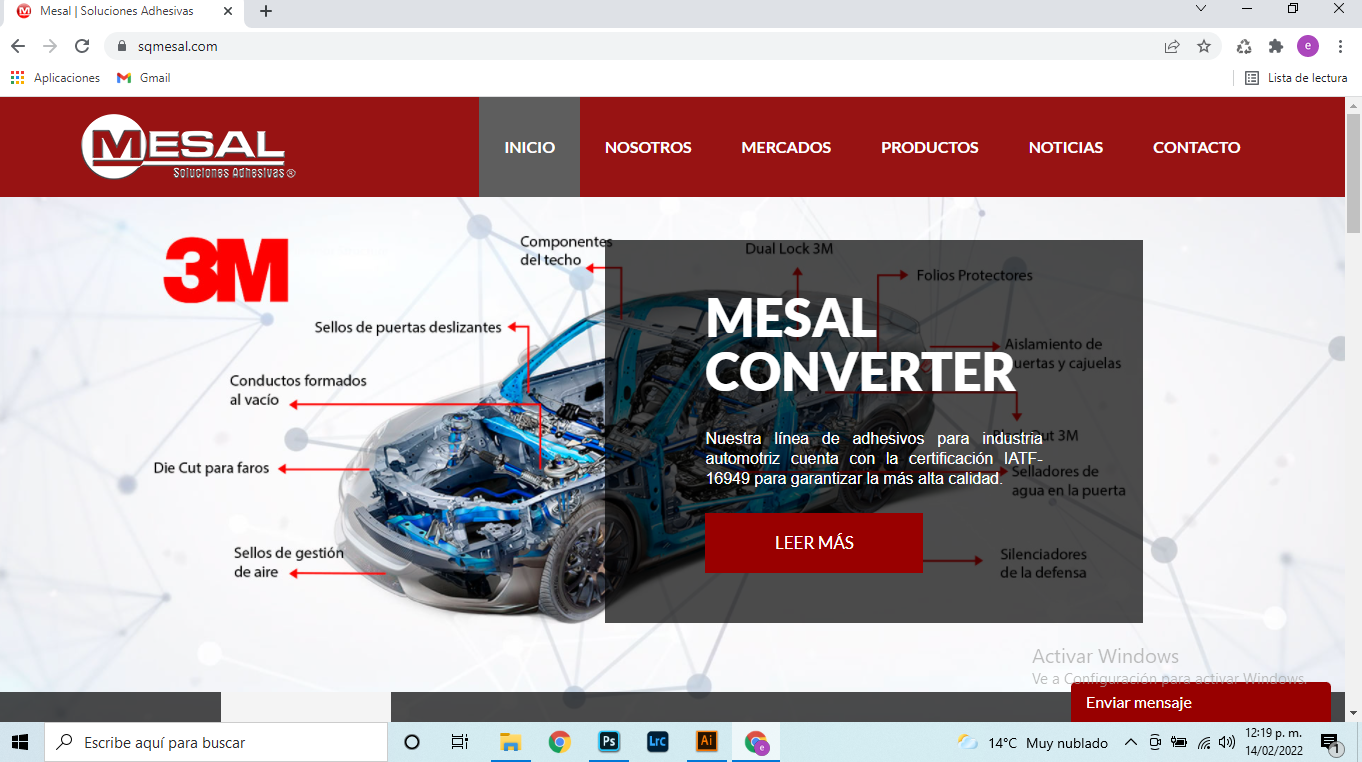Click the volume icon in the system tray
Image resolution: width=1362 pixels, height=762 pixels.
[1225, 742]
